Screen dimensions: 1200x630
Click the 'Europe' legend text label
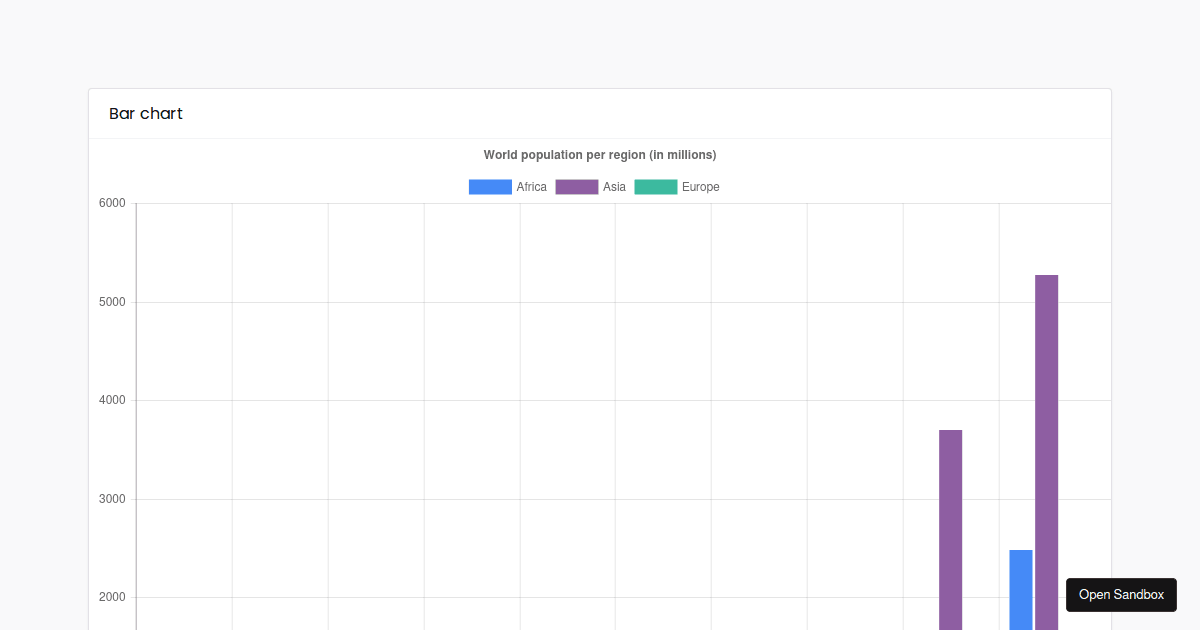[699, 186]
